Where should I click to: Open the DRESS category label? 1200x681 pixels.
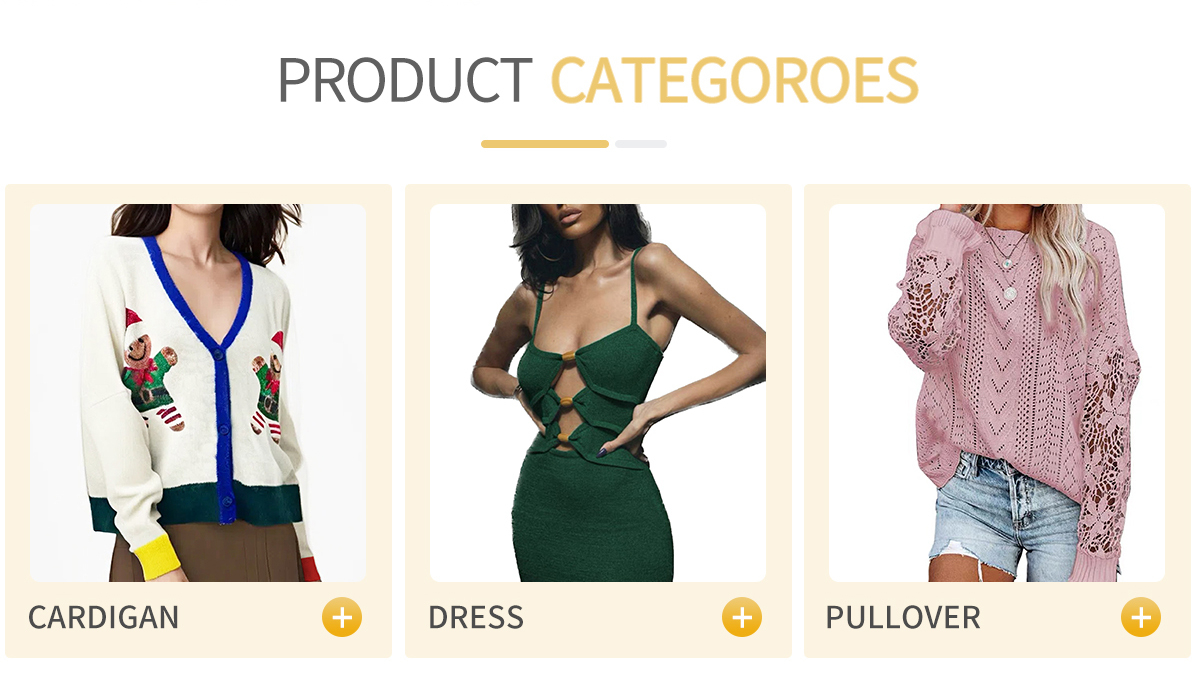476,617
